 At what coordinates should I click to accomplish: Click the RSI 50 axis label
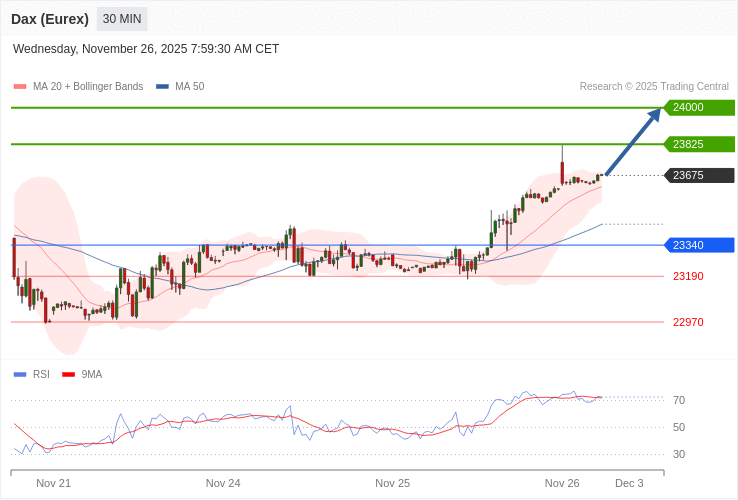point(679,427)
